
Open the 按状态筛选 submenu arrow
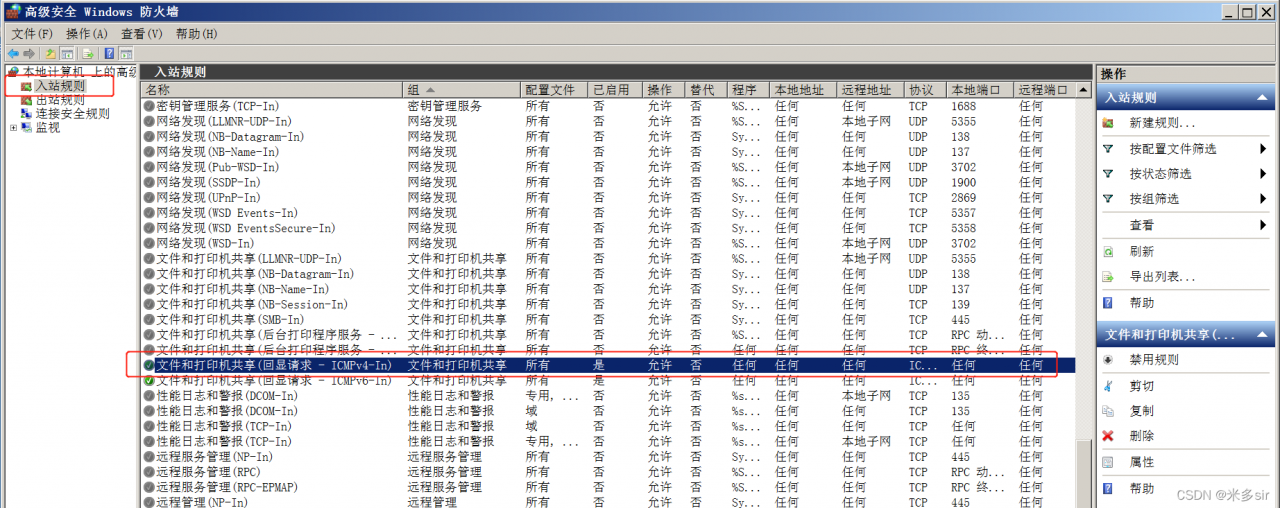(1263, 174)
